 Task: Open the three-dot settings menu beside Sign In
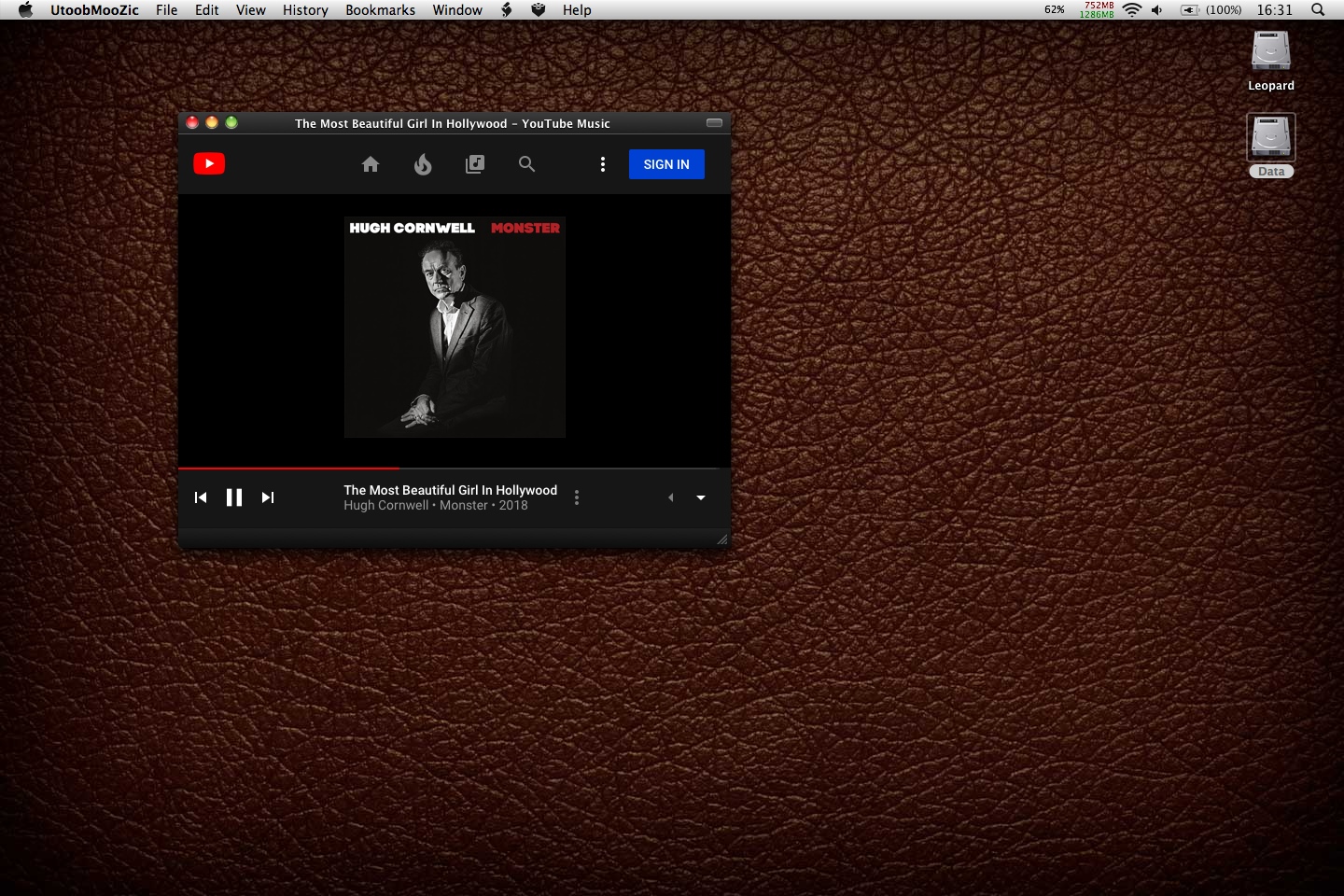pos(603,164)
